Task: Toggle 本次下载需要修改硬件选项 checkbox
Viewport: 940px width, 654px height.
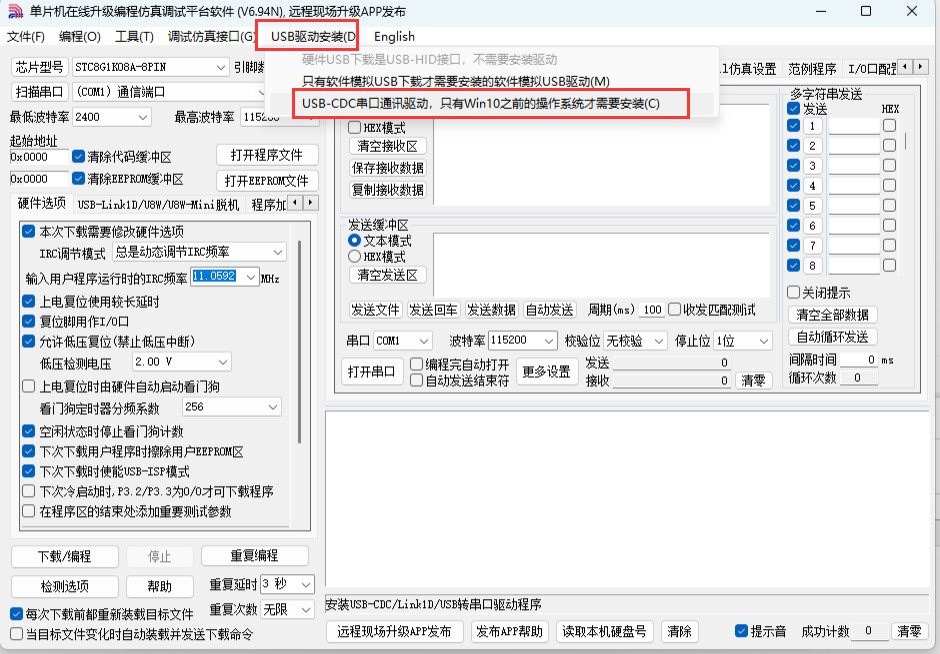Action: pyautogui.click(x=28, y=231)
